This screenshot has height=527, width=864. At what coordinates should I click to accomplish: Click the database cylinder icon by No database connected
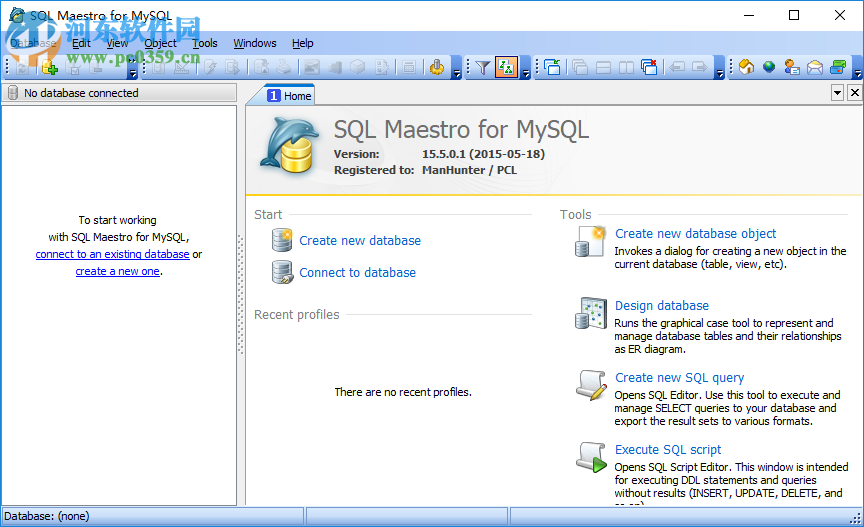point(13,93)
